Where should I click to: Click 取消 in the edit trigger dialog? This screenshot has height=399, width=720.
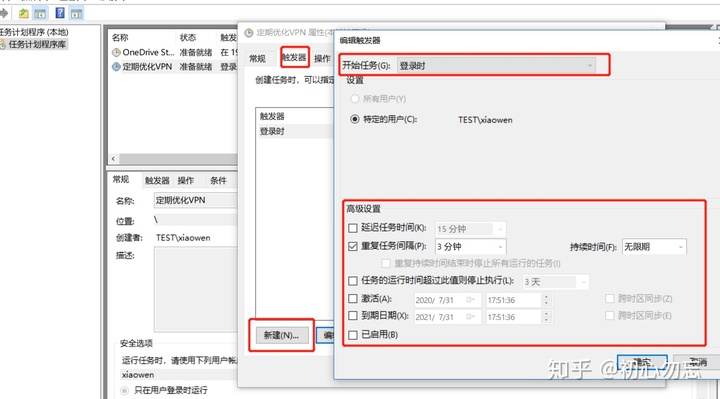[x=697, y=363]
